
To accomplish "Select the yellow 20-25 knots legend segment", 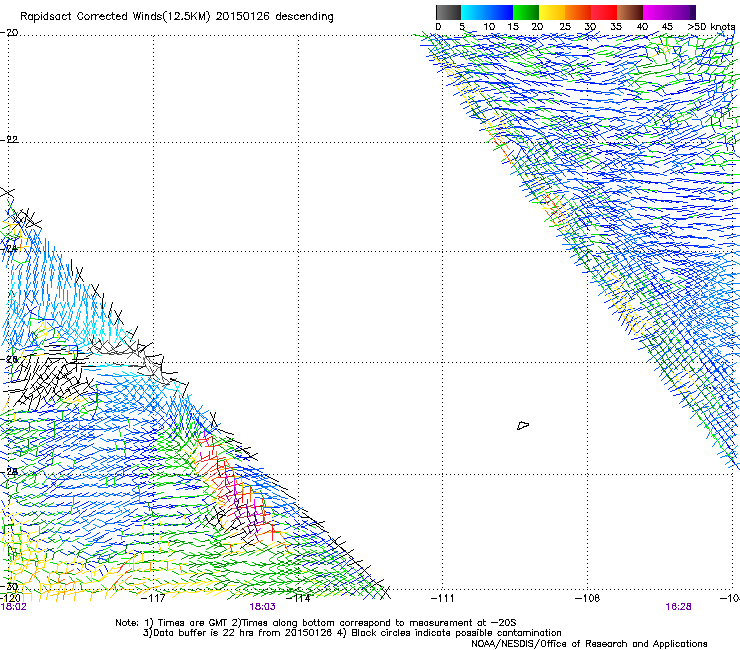I will pos(552,12).
